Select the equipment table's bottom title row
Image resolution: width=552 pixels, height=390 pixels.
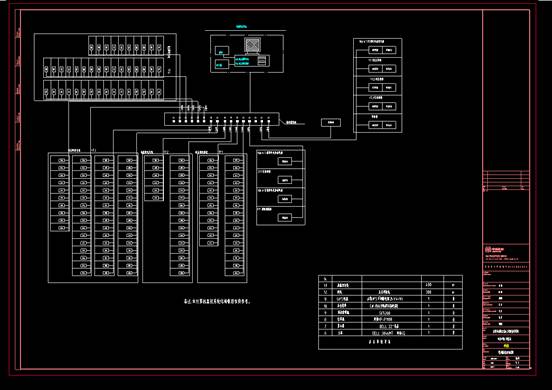(390, 342)
